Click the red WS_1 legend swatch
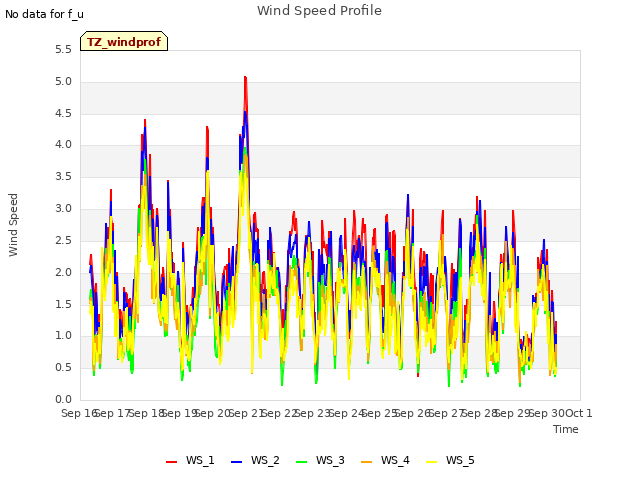Image resolution: width=640 pixels, height=480 pixels. tap(171, 462)
